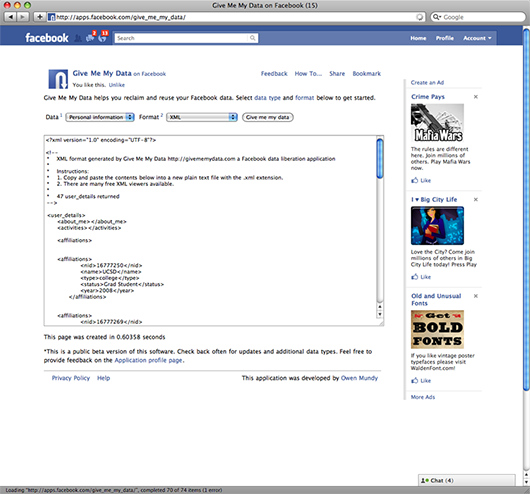The width and height of the screenshot is (530, 494).
Task: Click the status bar Loading text
Action: tap(114, 490)
